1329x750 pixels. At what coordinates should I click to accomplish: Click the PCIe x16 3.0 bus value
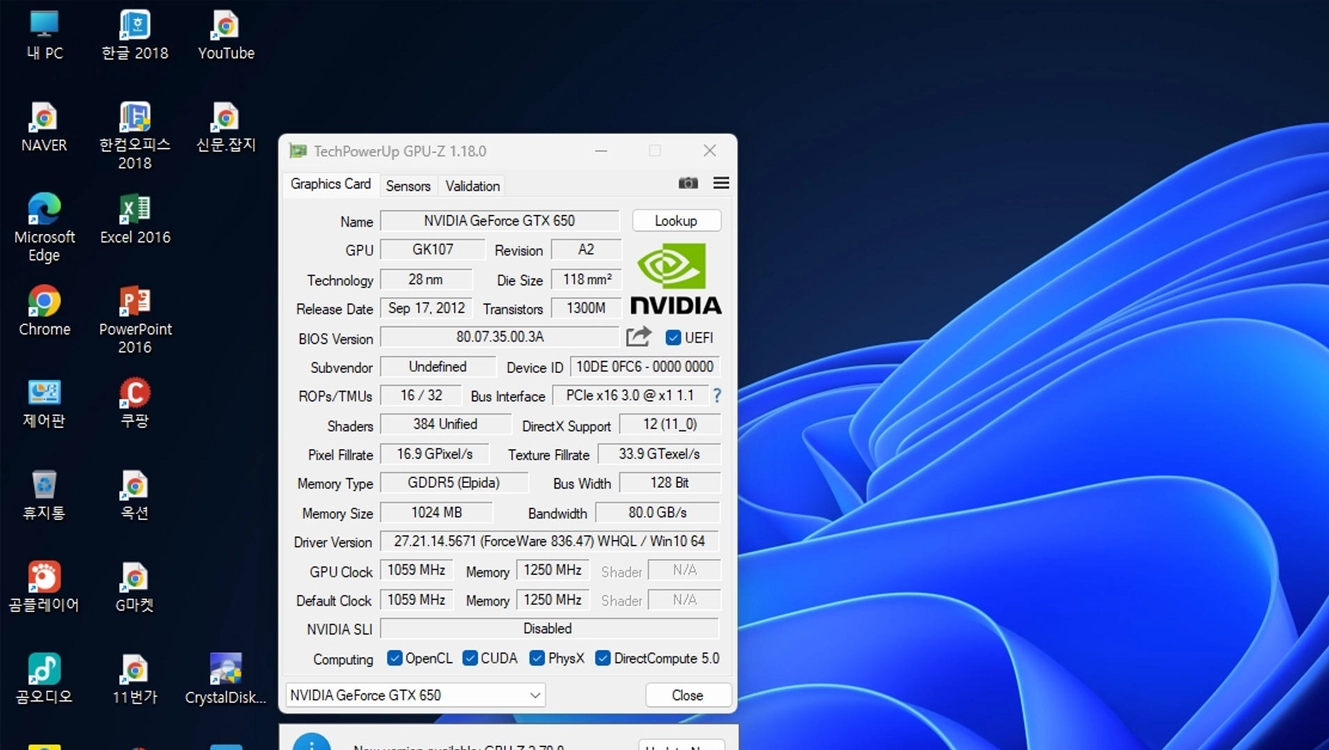(630, 395)
